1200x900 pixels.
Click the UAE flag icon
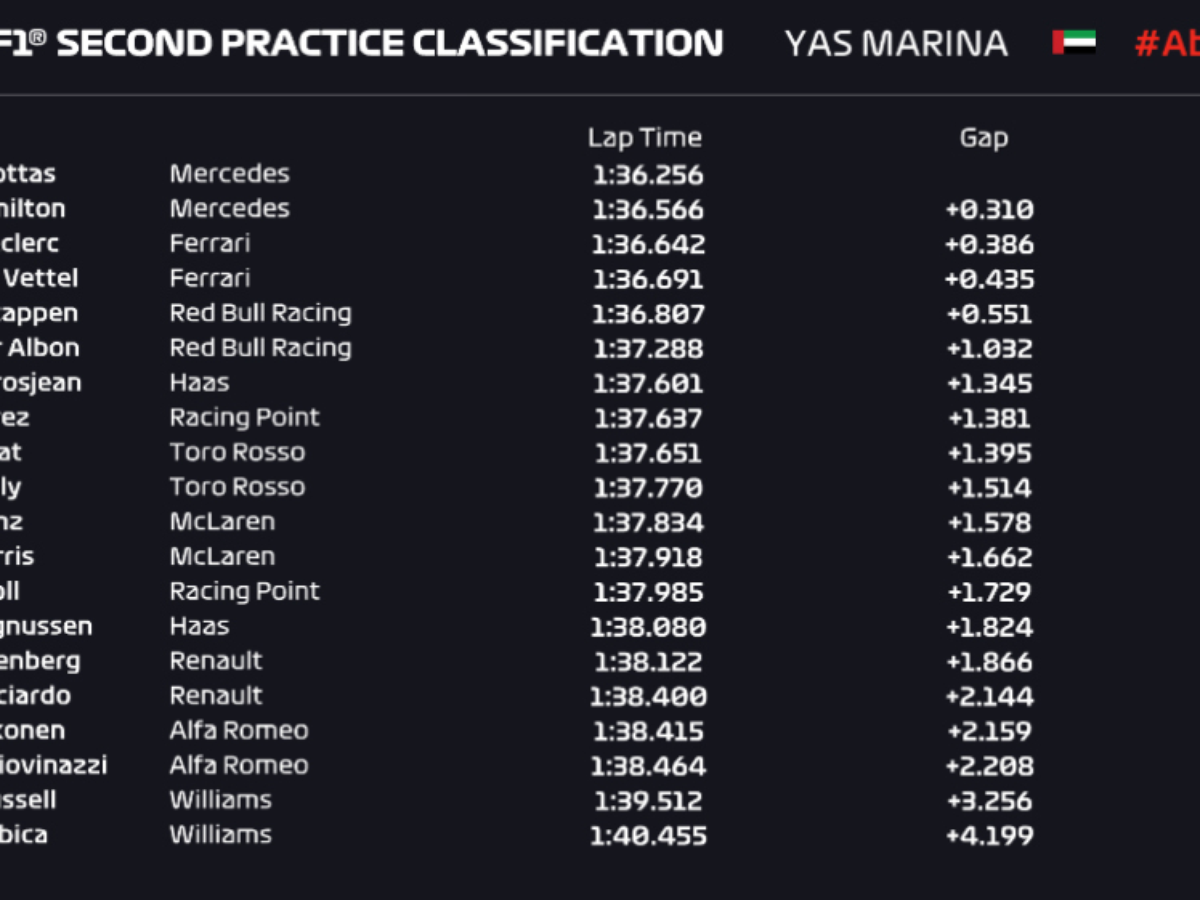pyautogui.click(x=1073, y=42)
